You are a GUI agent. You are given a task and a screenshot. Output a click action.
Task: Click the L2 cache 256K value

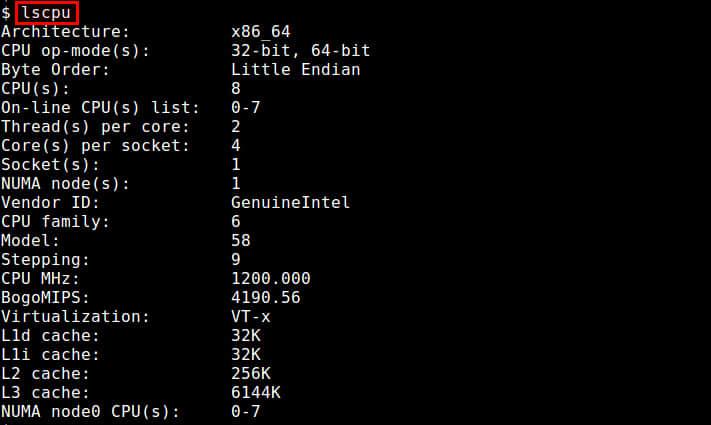click(x=250, y=373)
